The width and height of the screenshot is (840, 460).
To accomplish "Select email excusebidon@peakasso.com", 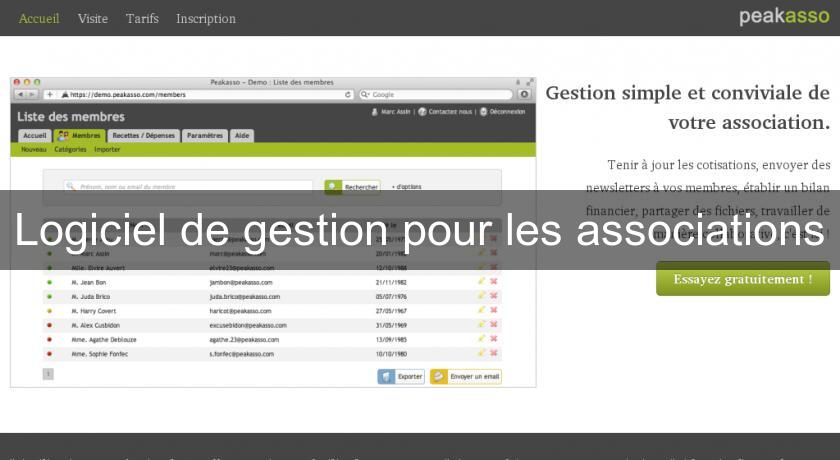I will coord(248,325).
